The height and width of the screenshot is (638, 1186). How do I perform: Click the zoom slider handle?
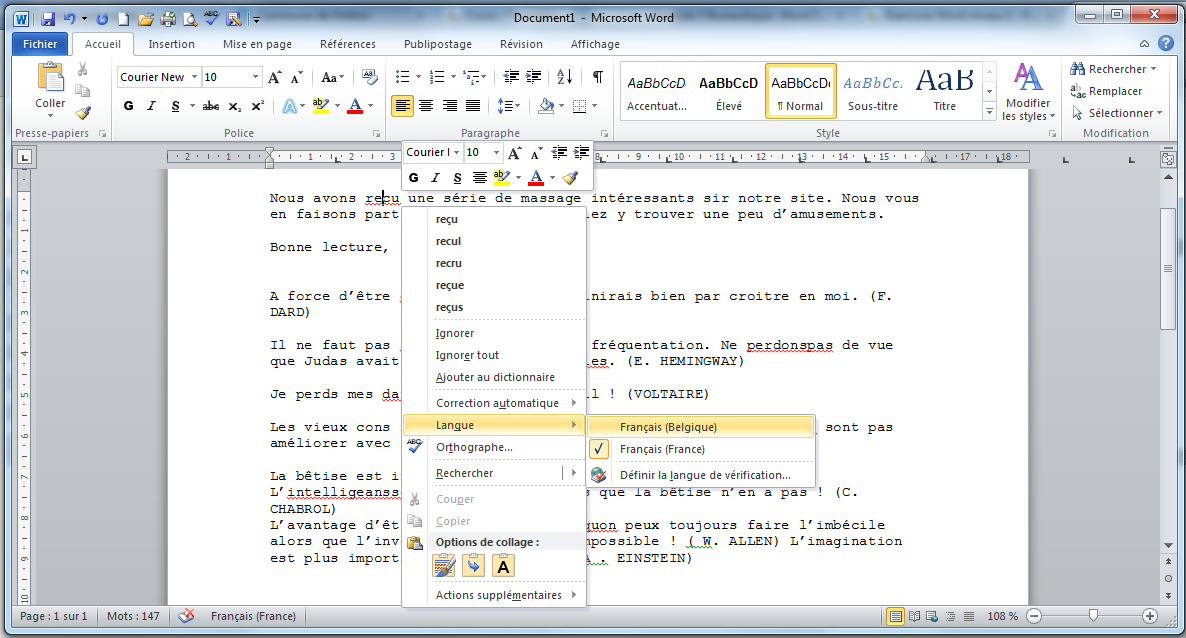coord(1093,616)
